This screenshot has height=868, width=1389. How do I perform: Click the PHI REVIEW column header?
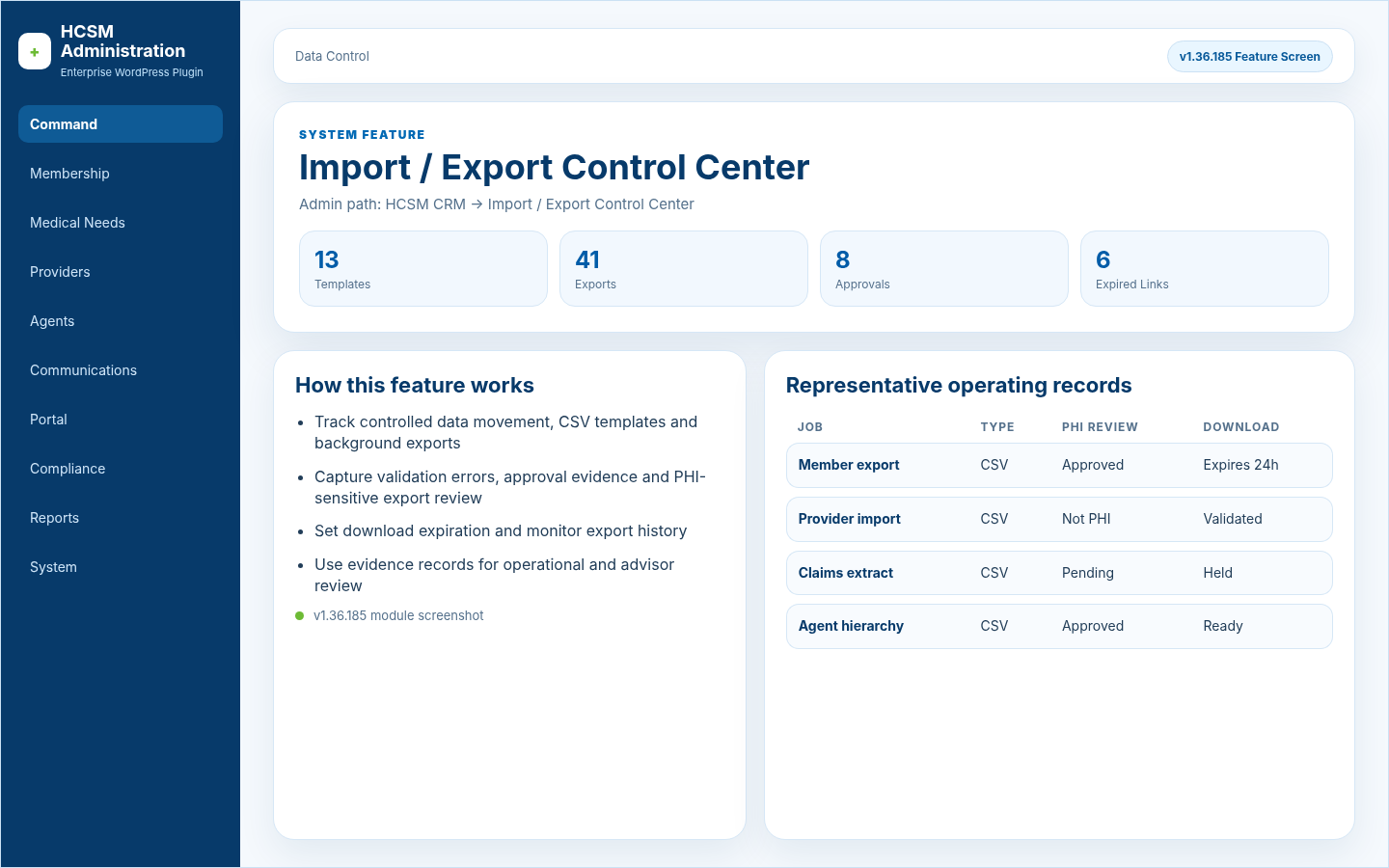(x=1100, y=427)
